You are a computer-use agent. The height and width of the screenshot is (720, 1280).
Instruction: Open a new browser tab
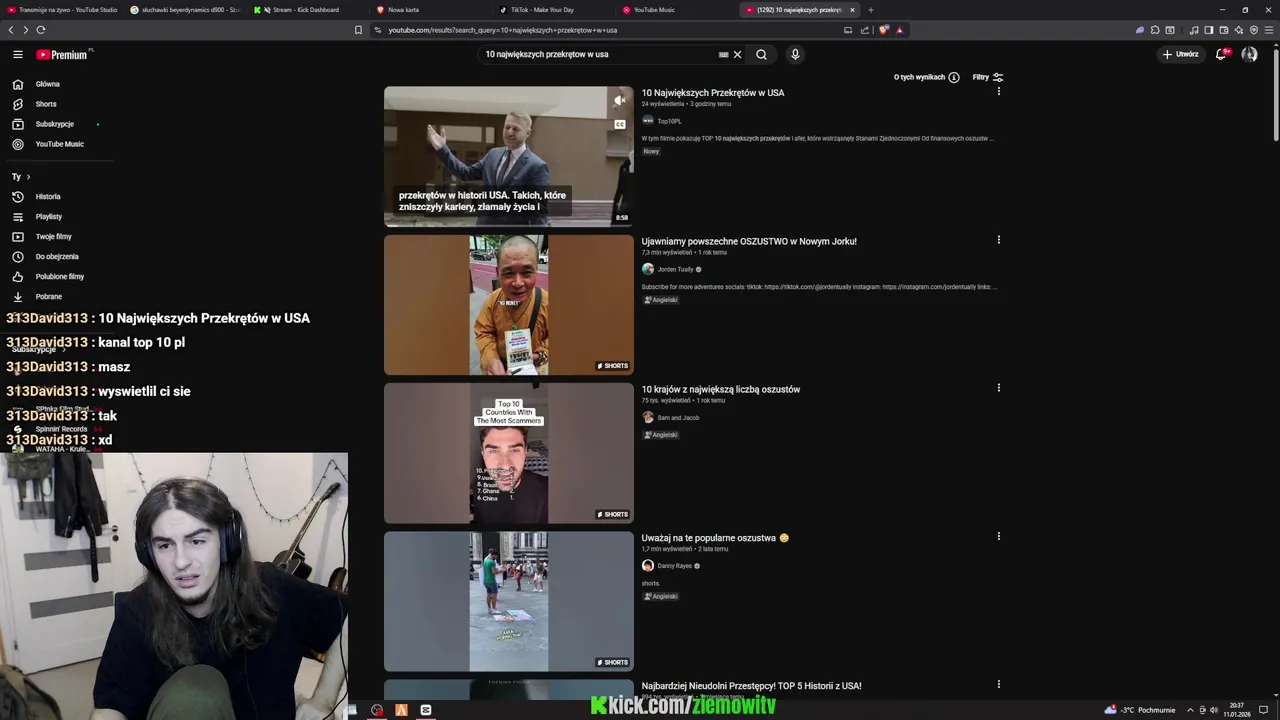coord(870,10)
